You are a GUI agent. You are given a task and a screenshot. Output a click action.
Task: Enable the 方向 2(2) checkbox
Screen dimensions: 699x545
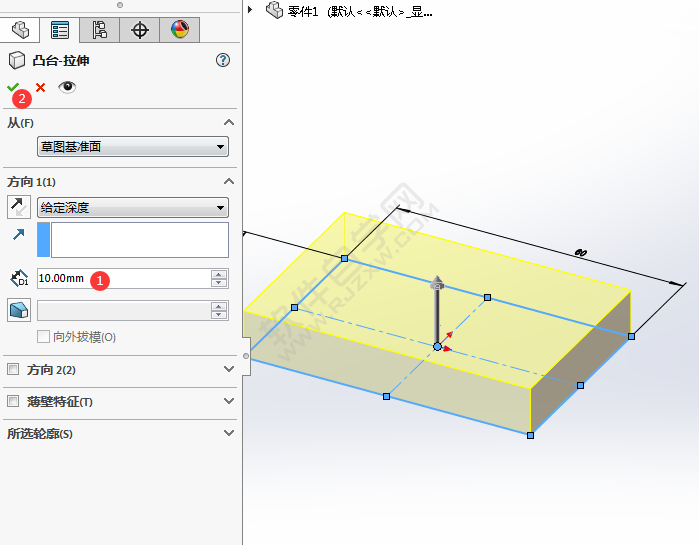pyautogui.click(x=13, y=369)
